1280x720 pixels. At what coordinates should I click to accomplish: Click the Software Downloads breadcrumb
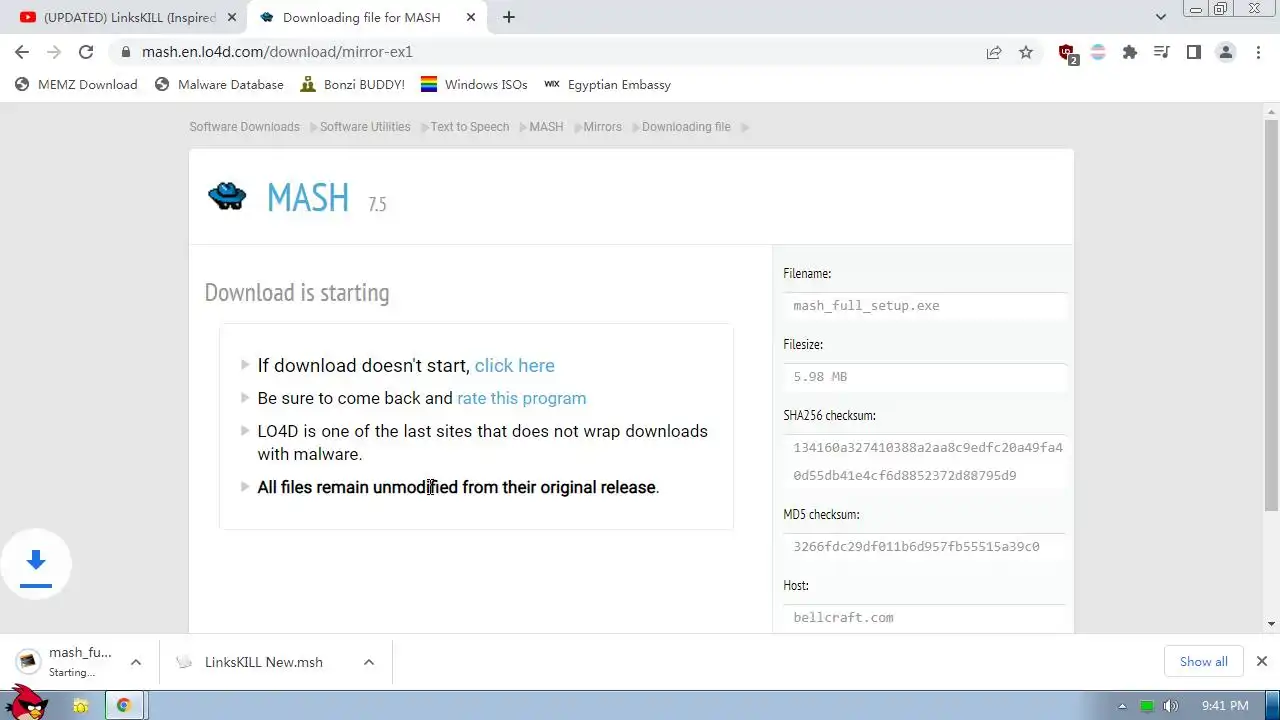(244, 127)
